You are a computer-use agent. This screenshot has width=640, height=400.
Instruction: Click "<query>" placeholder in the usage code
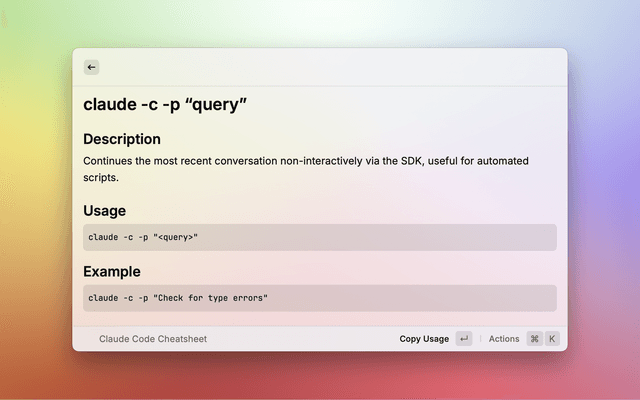tap(176, 237)
